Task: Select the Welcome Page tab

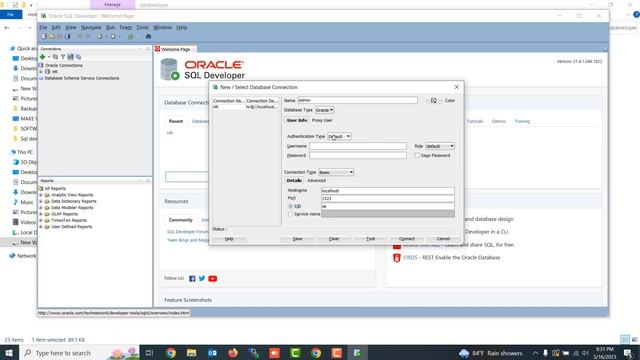Action: point(176,49)
